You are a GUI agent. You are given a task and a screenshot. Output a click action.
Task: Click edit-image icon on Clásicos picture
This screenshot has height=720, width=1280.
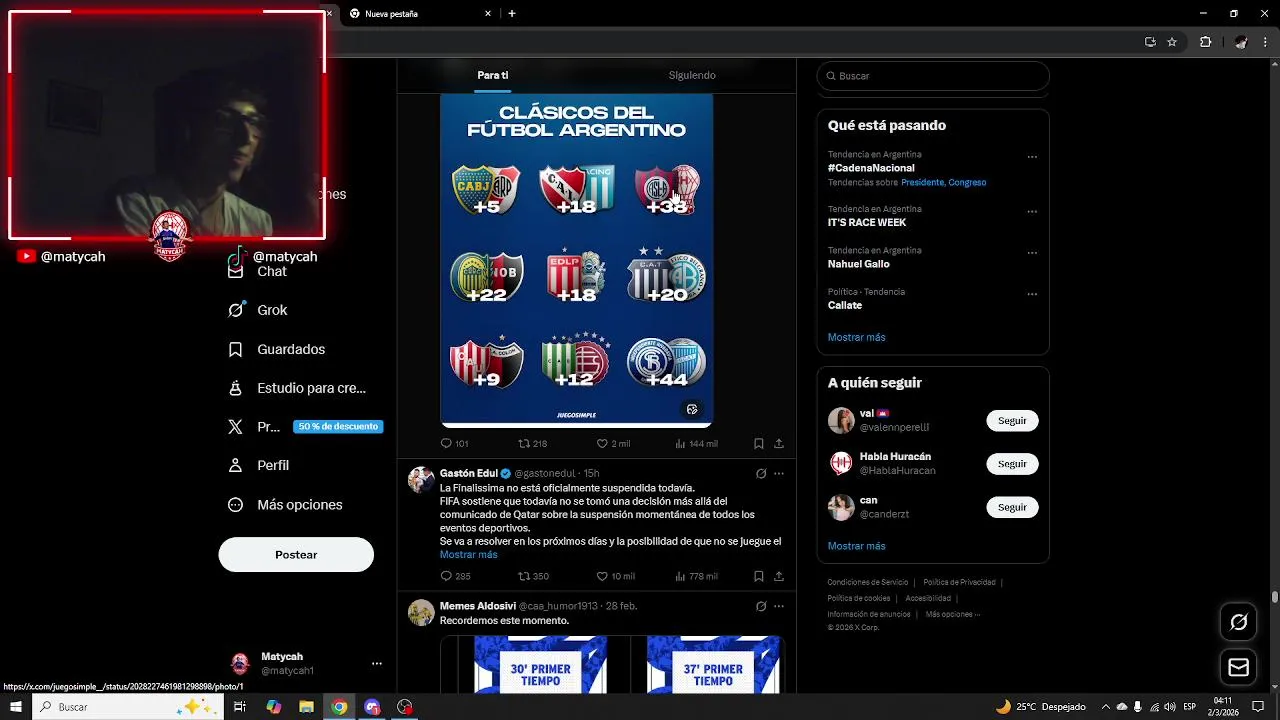pos(692,409)
